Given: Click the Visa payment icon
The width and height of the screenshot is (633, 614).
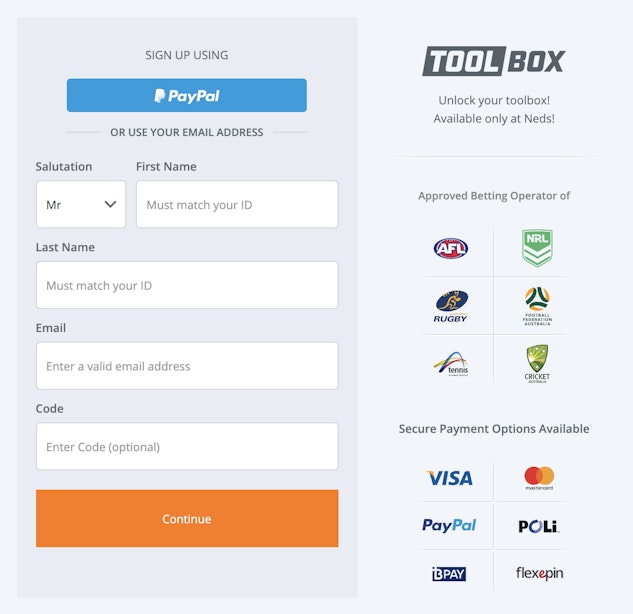Looking at the screenshot, I should tap(450, 478).
